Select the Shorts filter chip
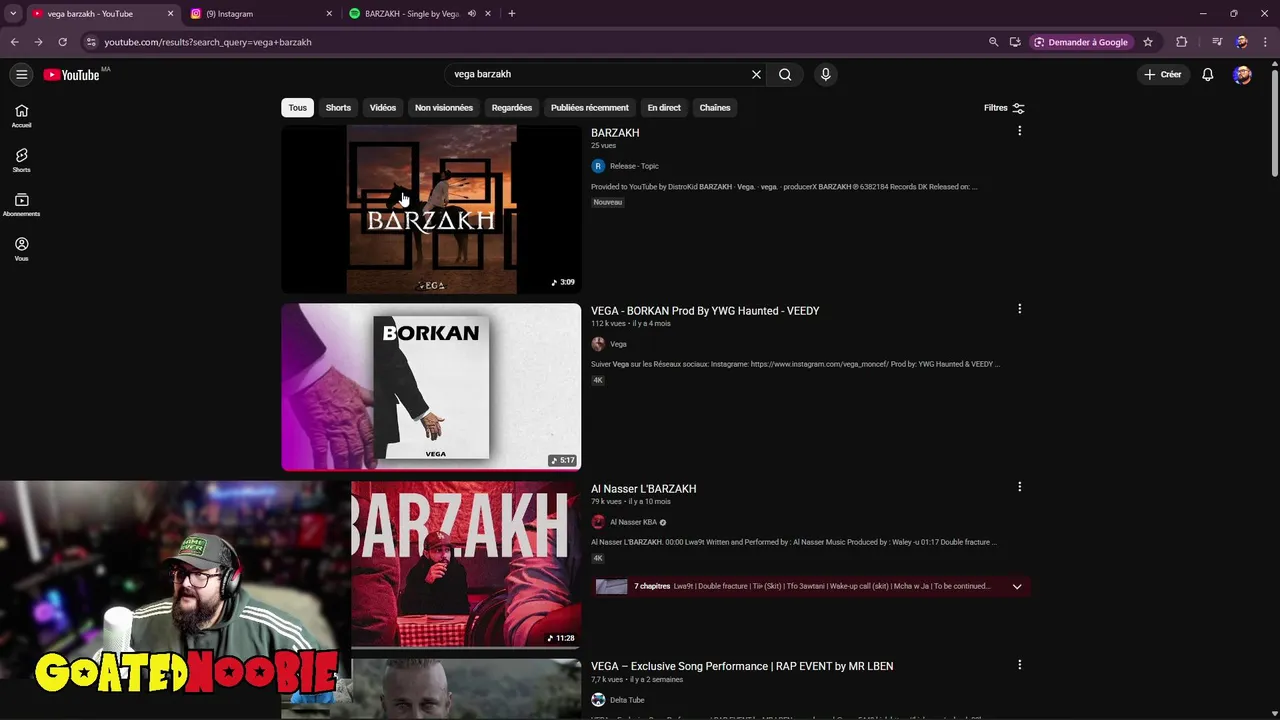The height and width of the screenshot is (720, 1280). click(x=338, y=108)
